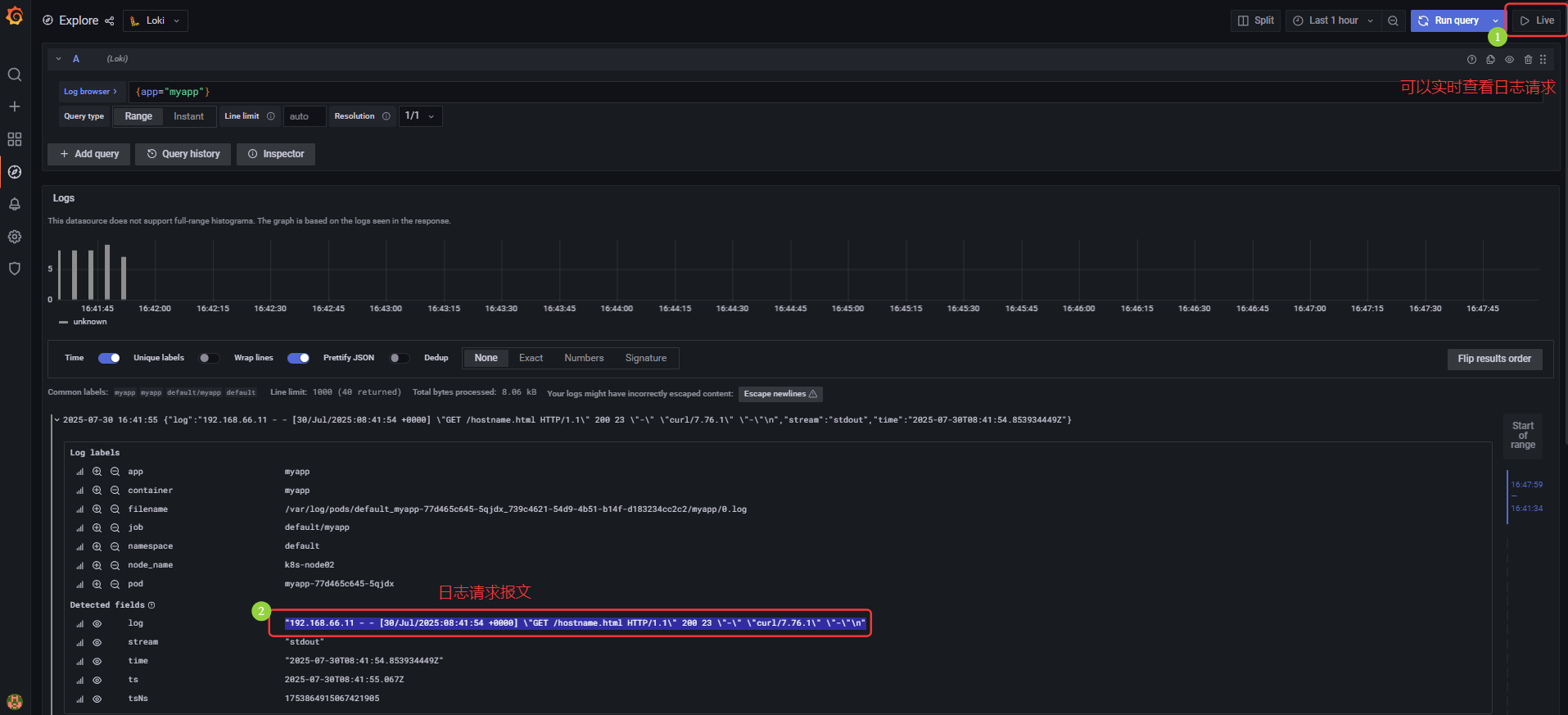Click the unknown series legend color swatch
This screenshot has height=715, width=1568.
[x=63, y=323]
